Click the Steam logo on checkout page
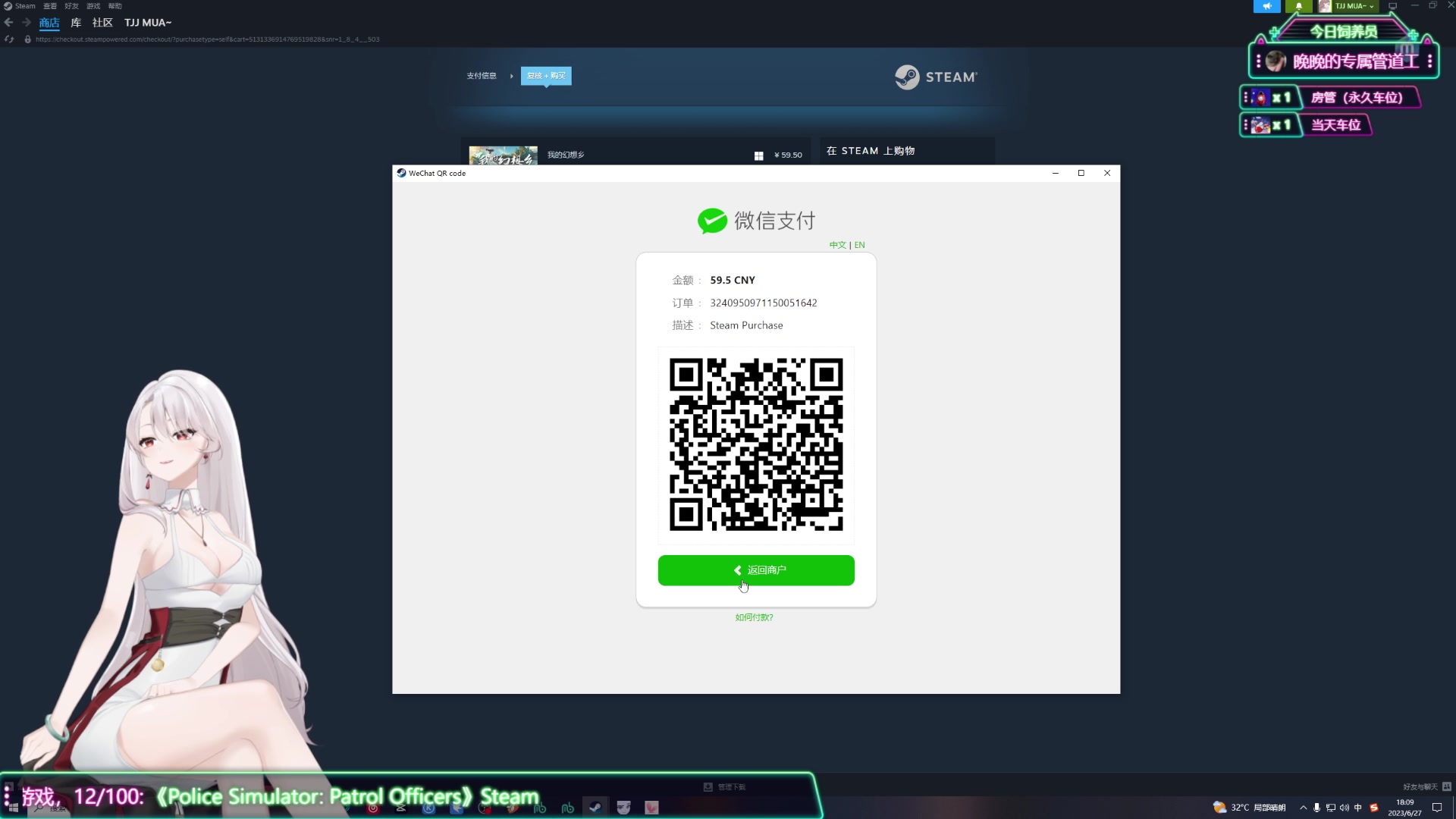The image size is (1456, 819). click(x=936, y=77)
